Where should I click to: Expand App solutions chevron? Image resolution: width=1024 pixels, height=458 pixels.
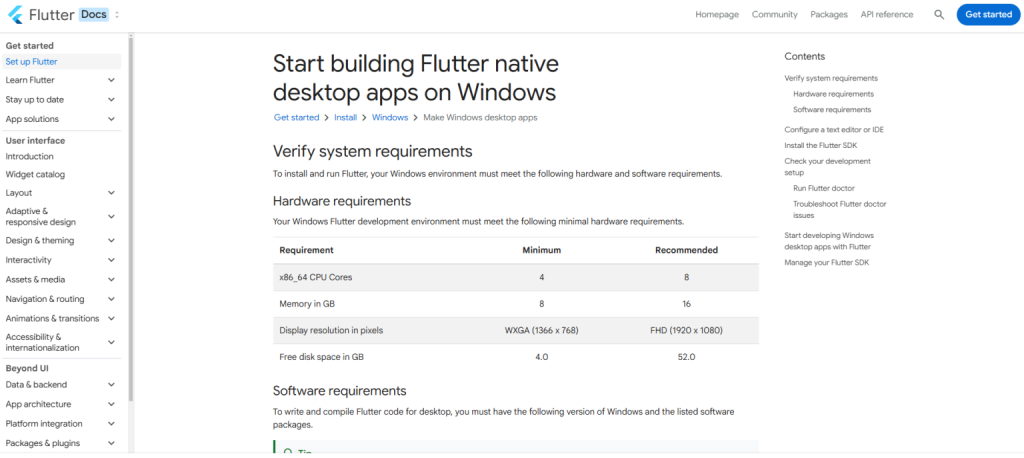pyautogui.click(x=111, y=119)
